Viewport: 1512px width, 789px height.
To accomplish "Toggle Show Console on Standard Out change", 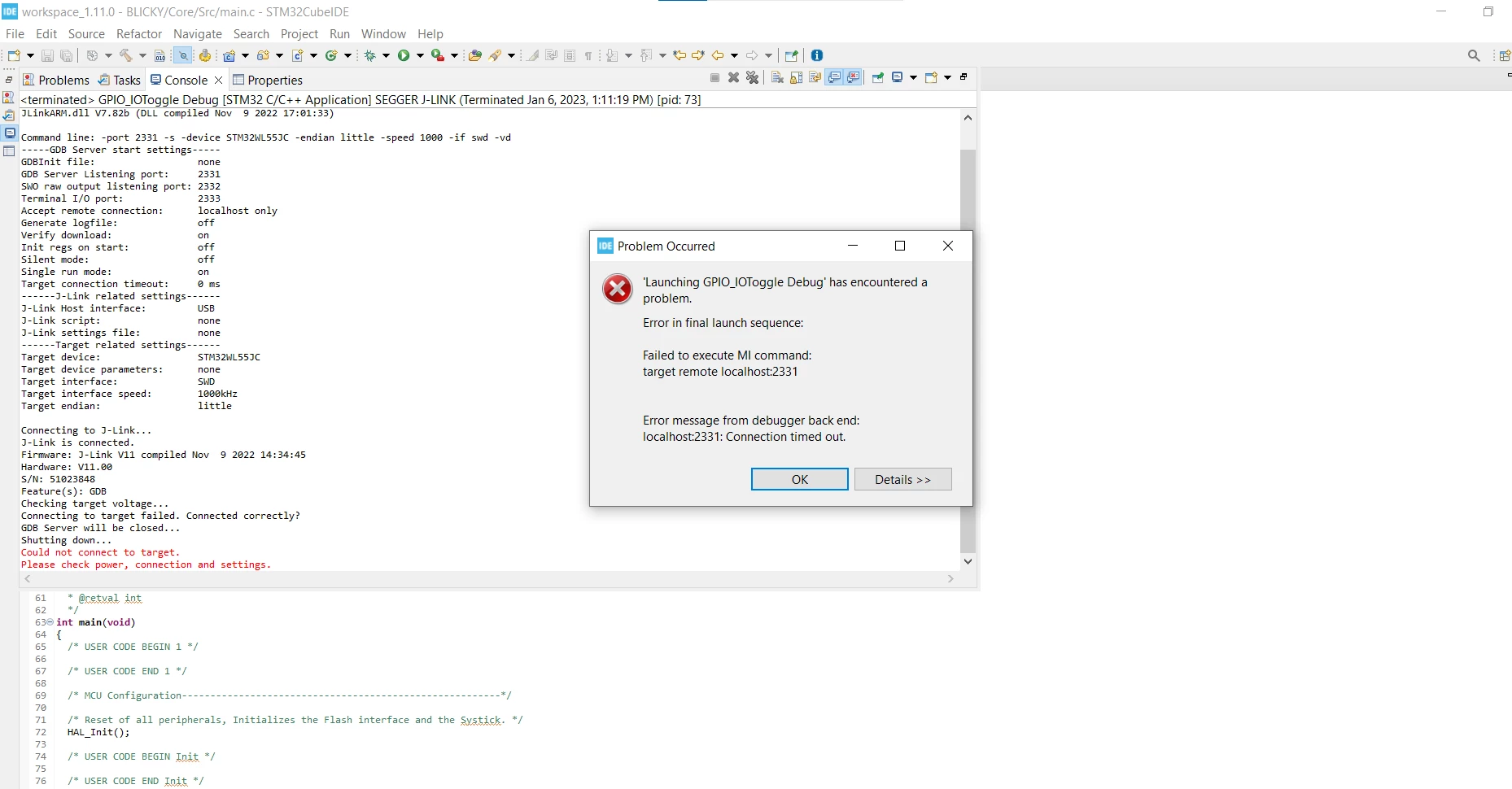I will point(834,77).
